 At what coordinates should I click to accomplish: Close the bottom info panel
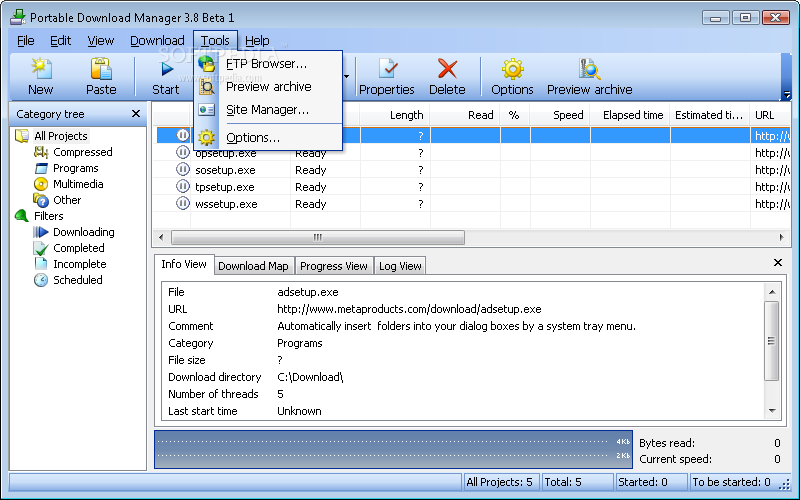tap(778, 262)
